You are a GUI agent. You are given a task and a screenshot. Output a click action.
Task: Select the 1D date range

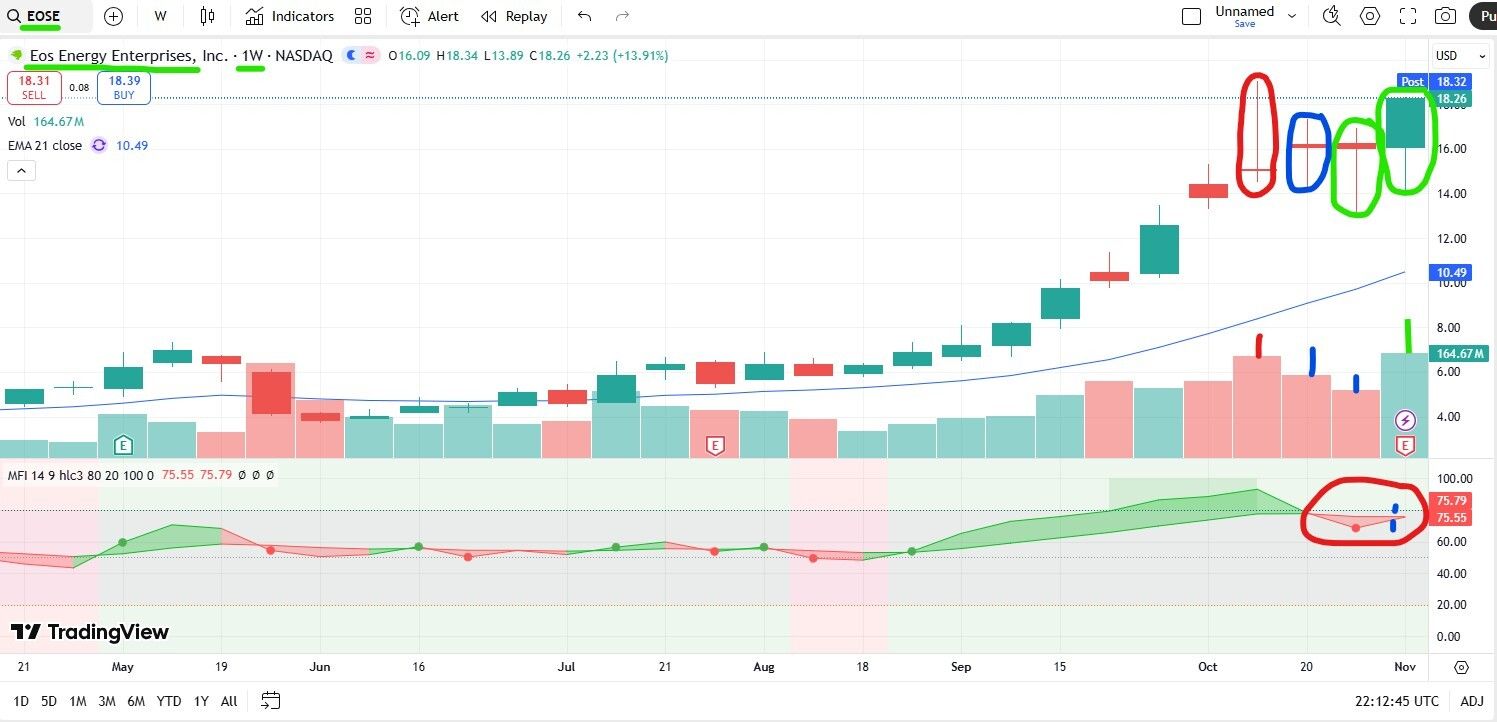point(21,701)
